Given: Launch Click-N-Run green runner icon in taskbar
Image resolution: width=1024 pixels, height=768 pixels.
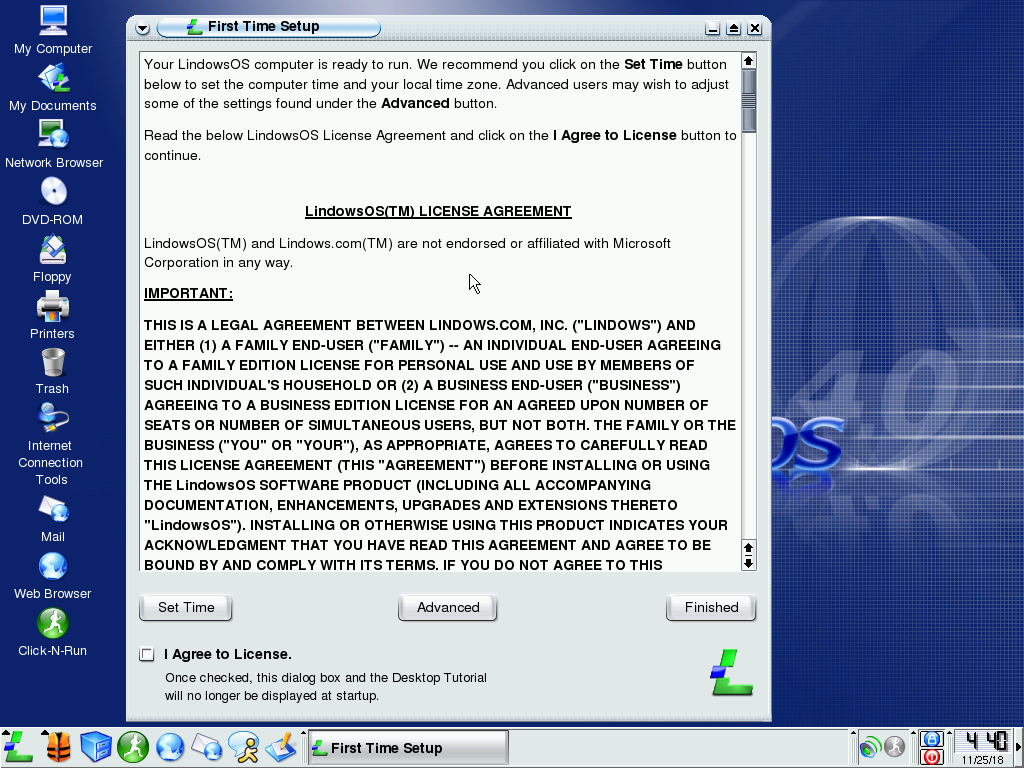Looking at the screenshot, I should click(133, 746).
